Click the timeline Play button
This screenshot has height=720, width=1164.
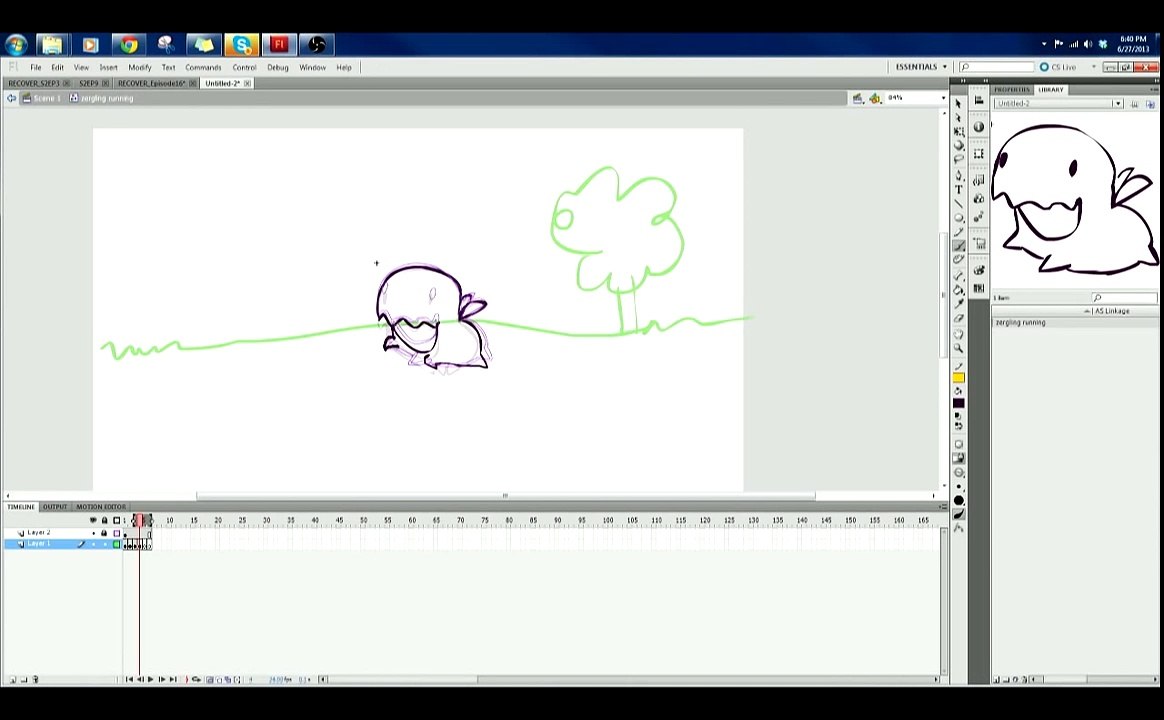(151, 679)
